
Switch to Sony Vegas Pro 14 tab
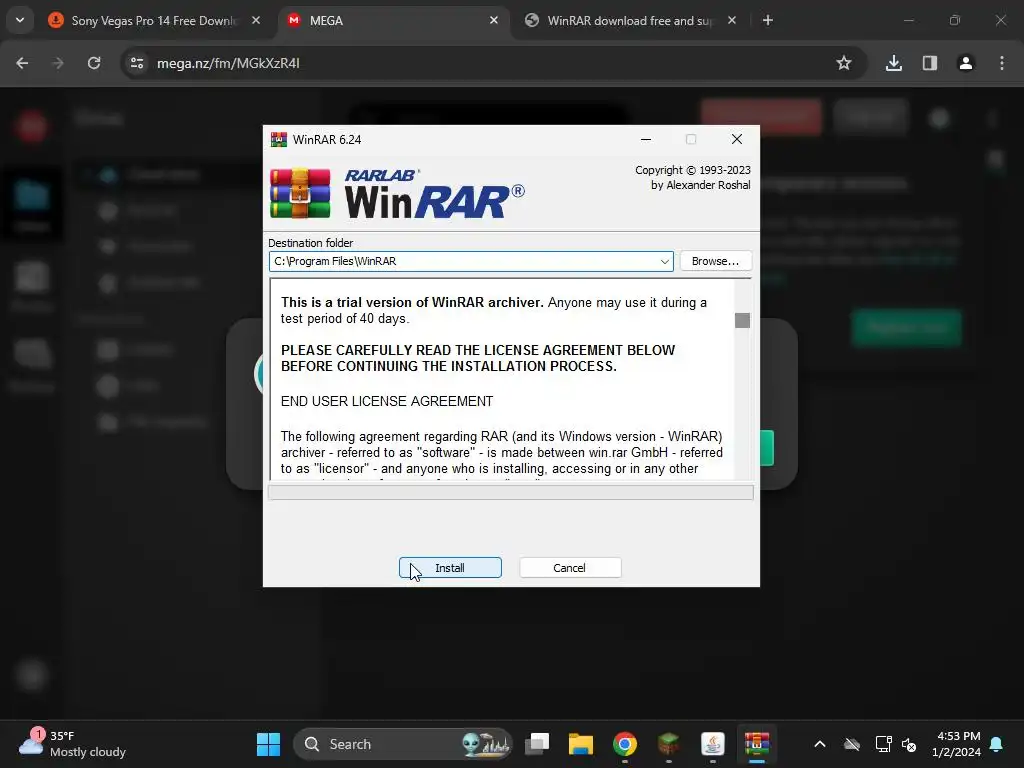pyautogui.click(x=153, y=20)
